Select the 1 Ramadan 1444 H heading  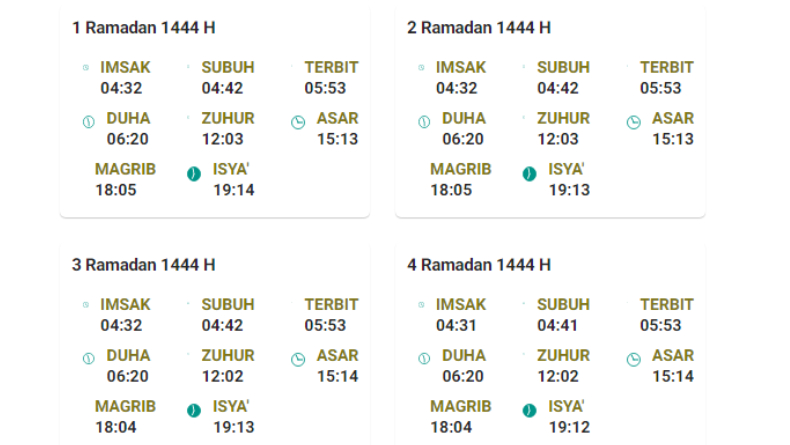pyautogui.click(x=144, y=28)
